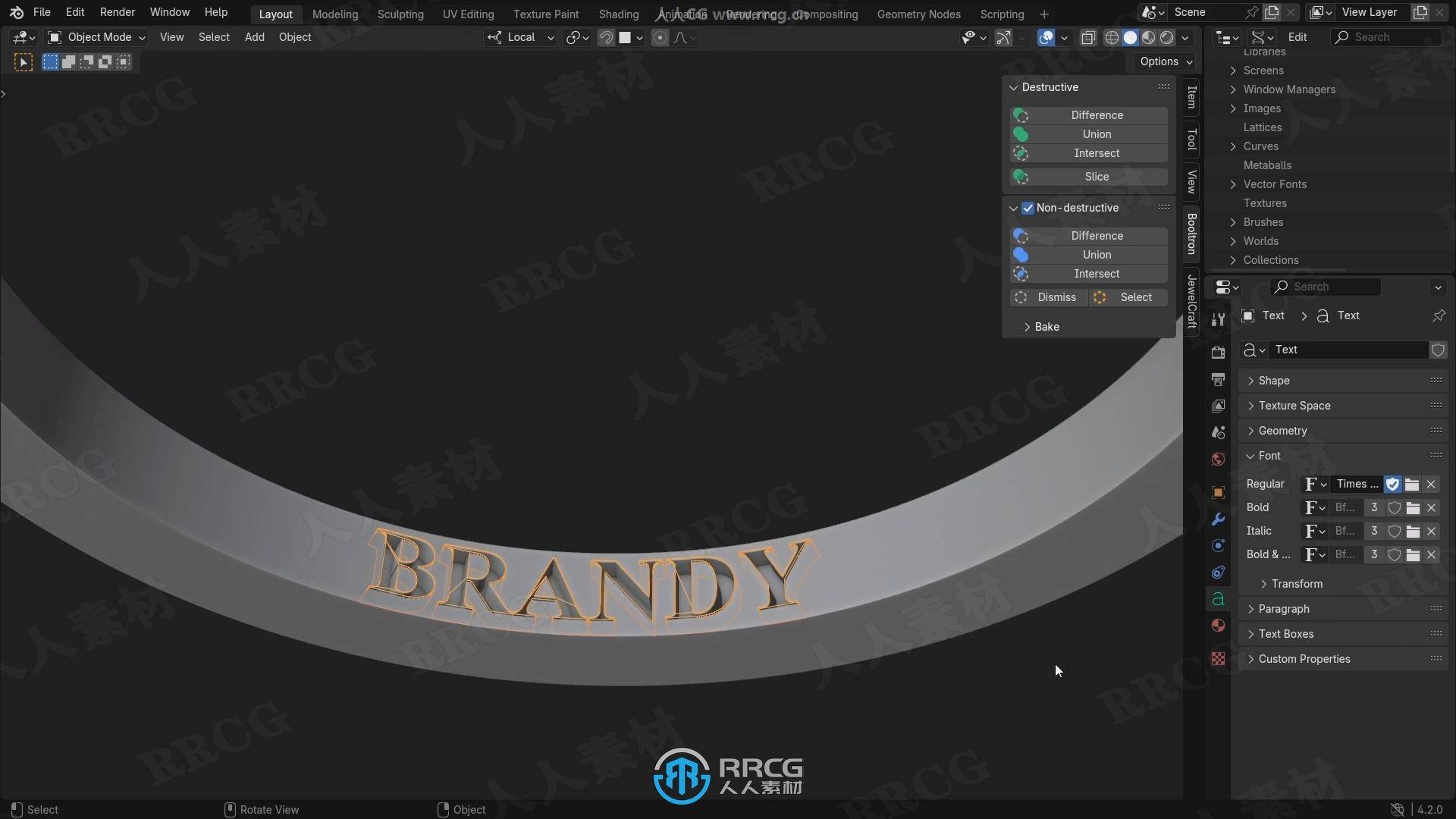Screen dimensions: 1456x819
Task: Open the Material properties tab icon
Action: coord(1218,626)
